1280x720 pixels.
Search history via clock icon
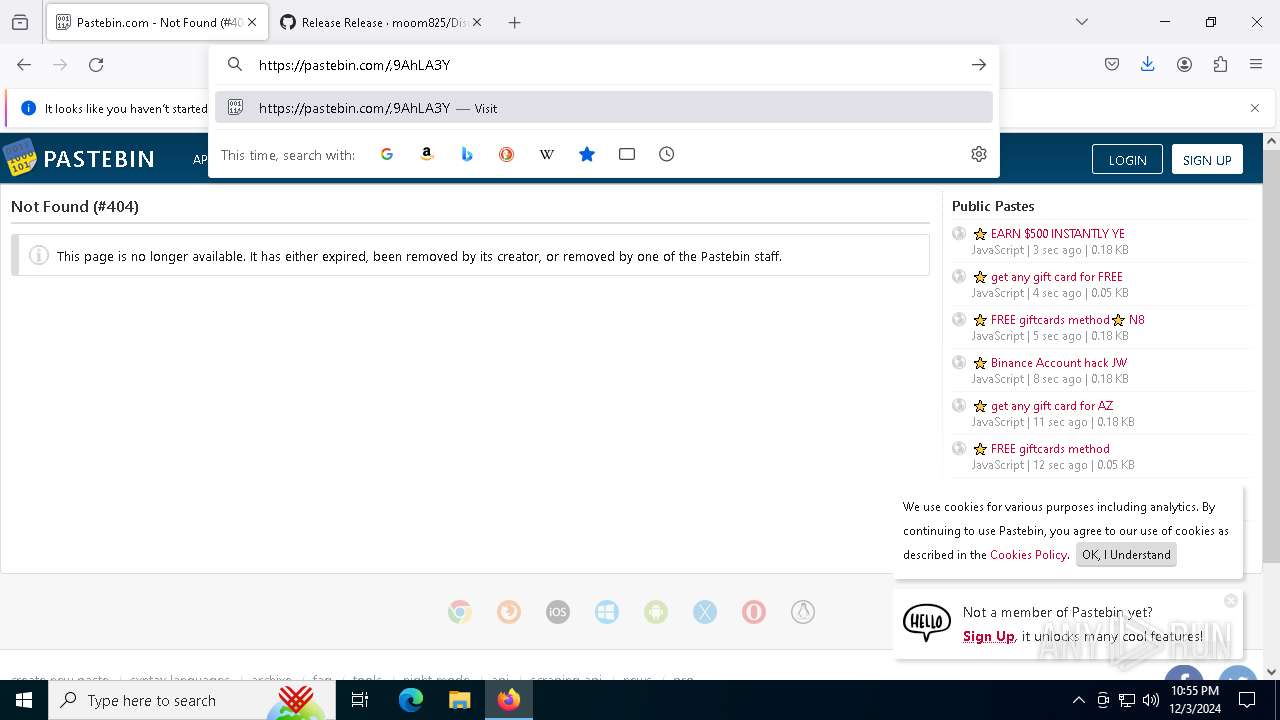pos(667,154)
